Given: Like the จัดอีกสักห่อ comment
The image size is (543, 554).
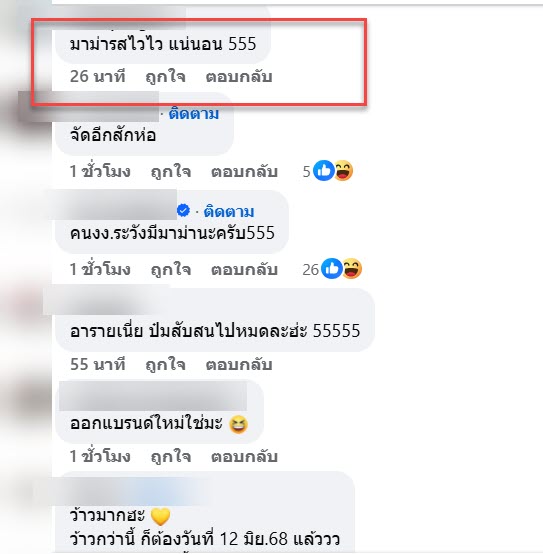Looking at the screenshot, I should tap(171, 172).
